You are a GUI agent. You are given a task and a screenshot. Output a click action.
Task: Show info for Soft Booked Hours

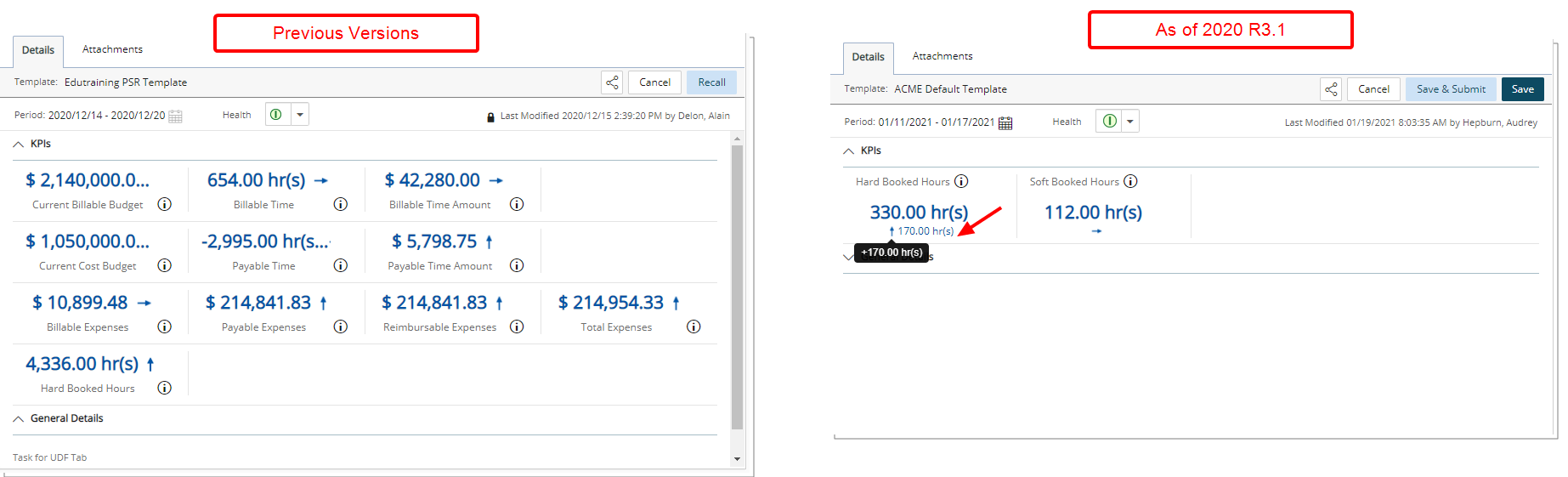(x=1130, y=181)
